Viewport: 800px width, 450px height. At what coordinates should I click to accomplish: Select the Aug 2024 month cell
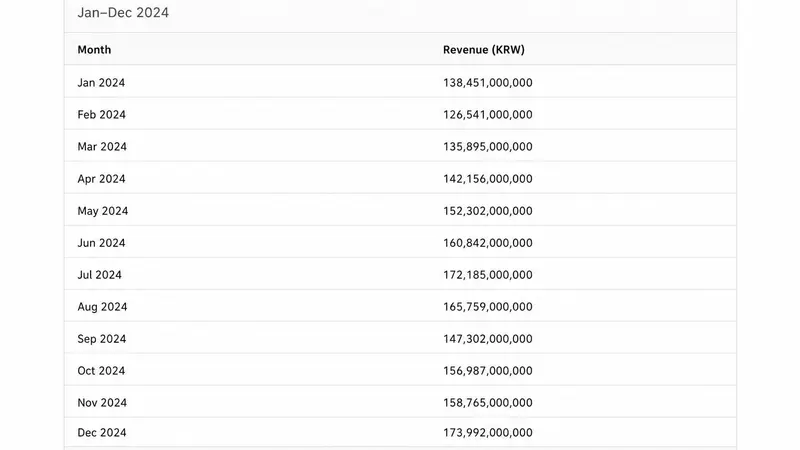103,307
